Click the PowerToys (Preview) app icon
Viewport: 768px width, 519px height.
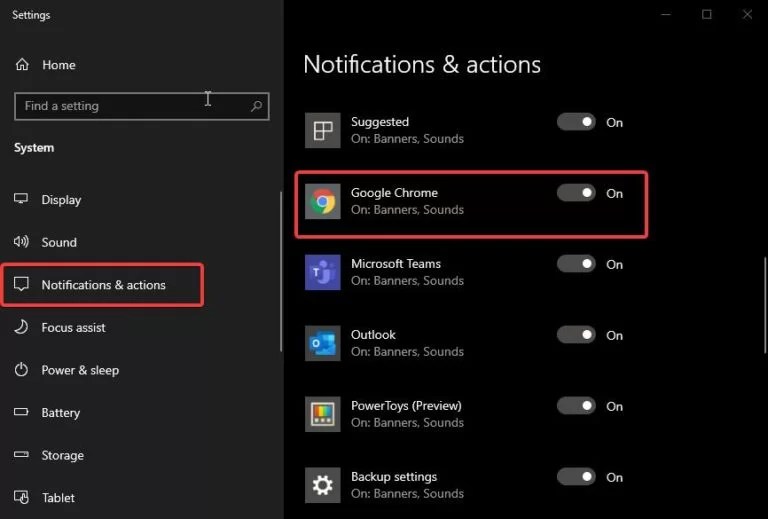pos(323,414)
